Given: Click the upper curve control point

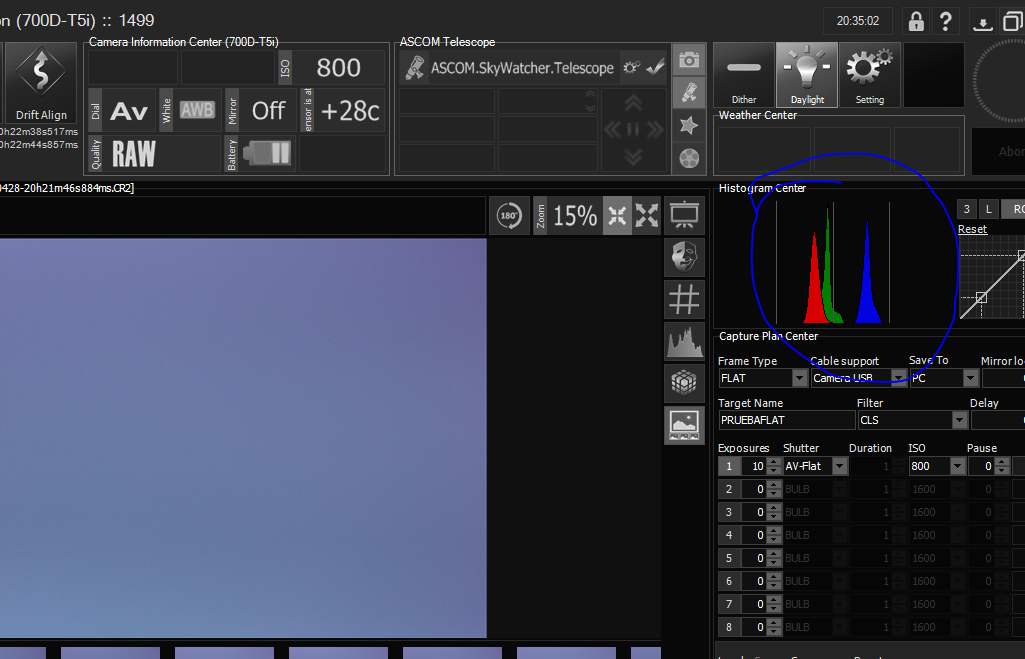Looking at the screenshot, I should 1021,256.
